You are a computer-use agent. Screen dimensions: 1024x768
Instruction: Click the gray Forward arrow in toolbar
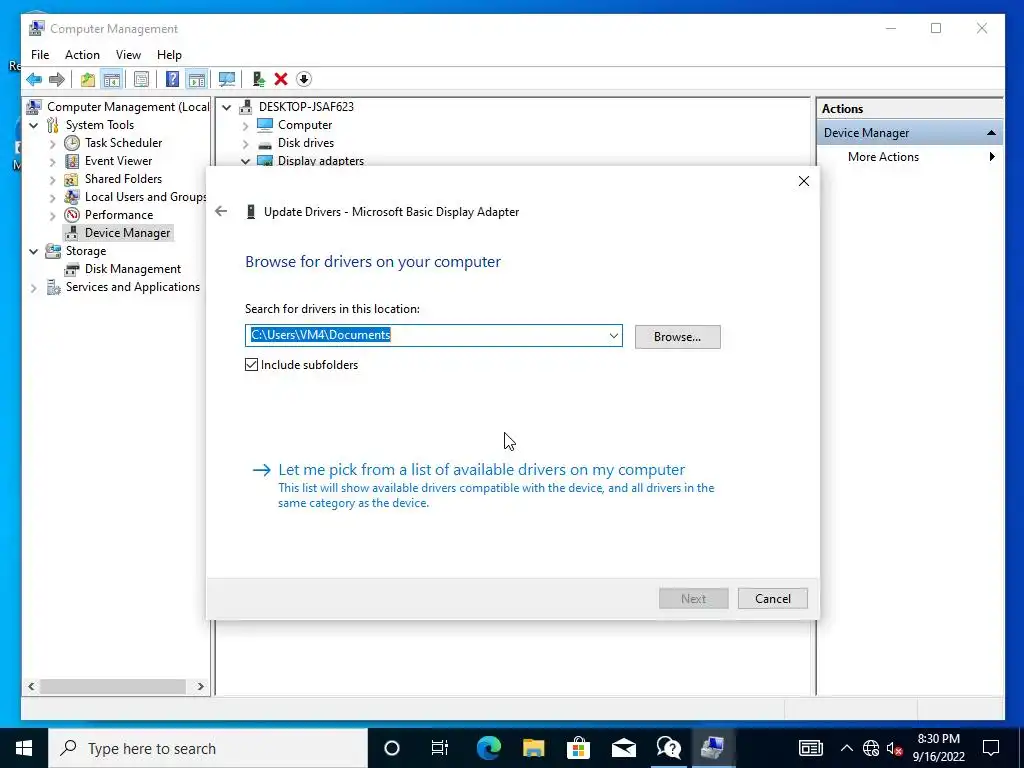[x=57, y=80]
